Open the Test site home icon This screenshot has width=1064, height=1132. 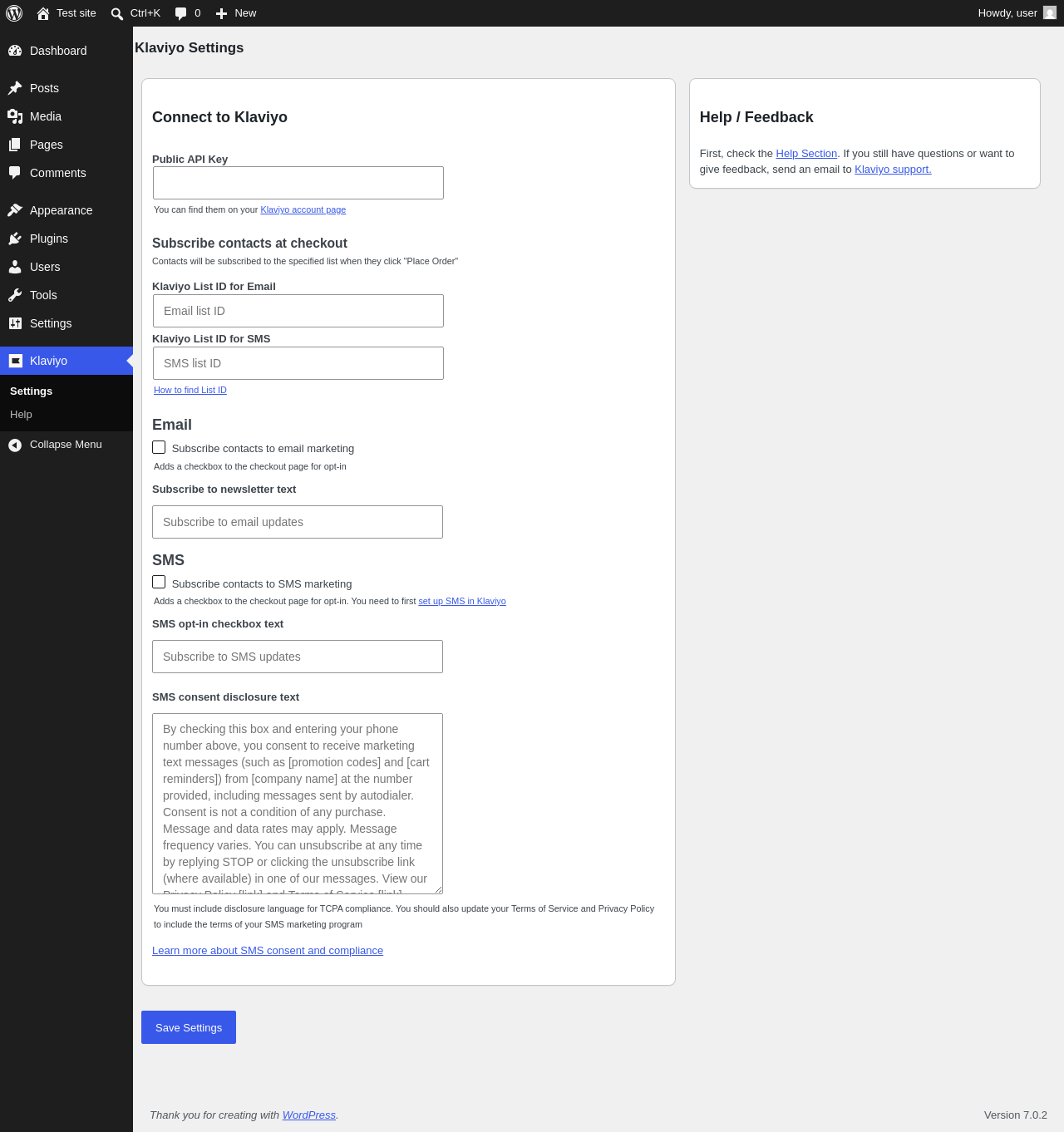pyautogui.click(x=43, y=13)
